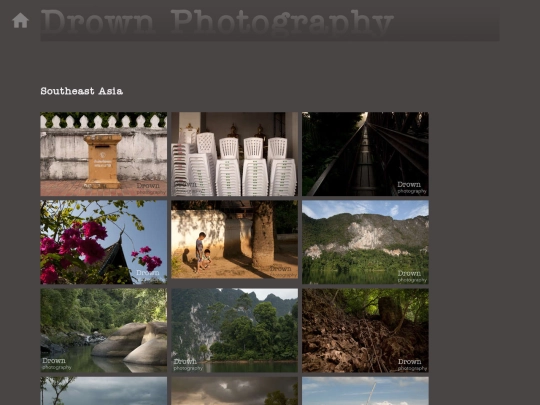The image size is (540, 405).
Task: Open the river boulders jungle photo
Action: point(104,330)
